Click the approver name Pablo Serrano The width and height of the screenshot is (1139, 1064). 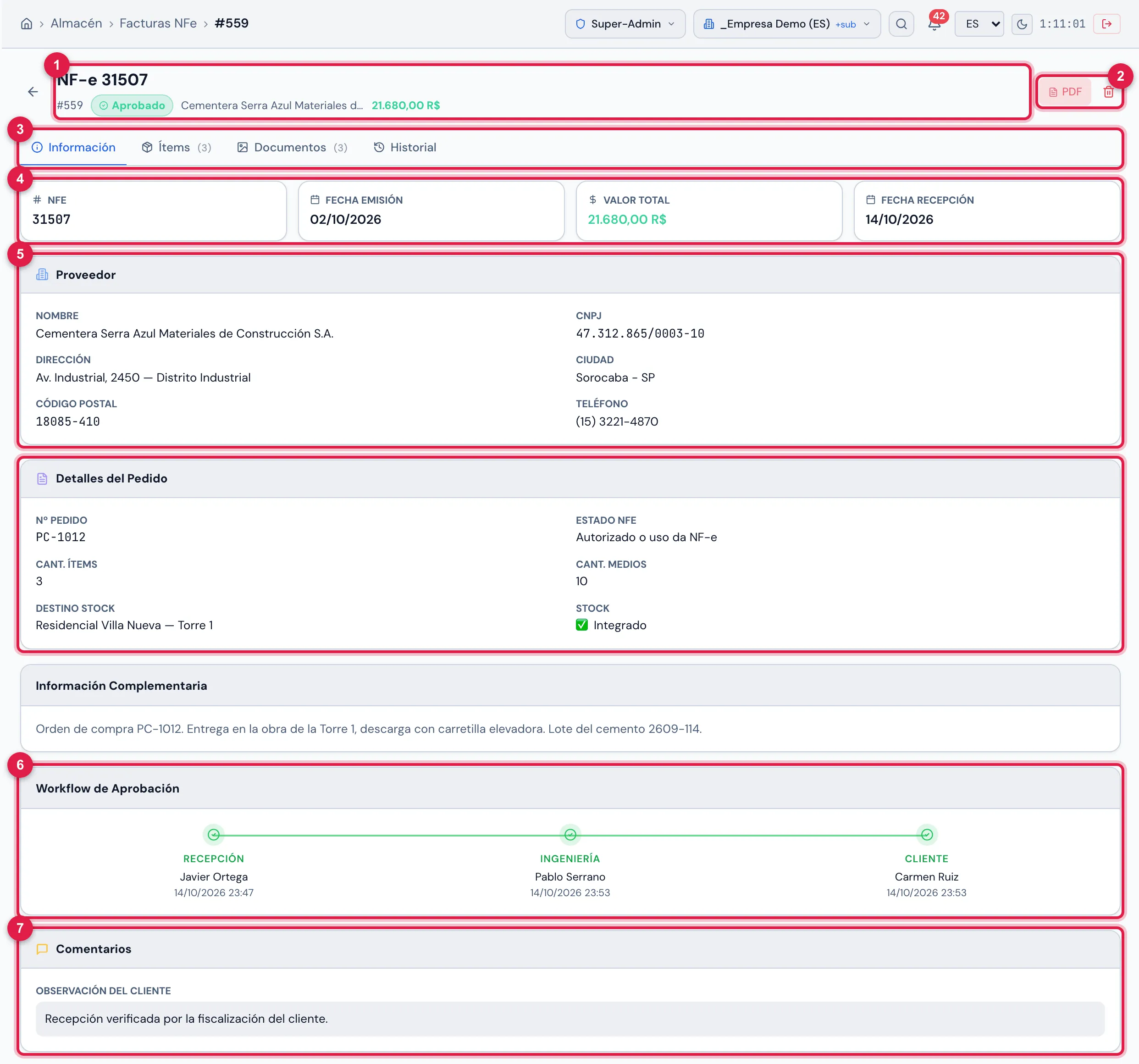(x=570, y=876)
